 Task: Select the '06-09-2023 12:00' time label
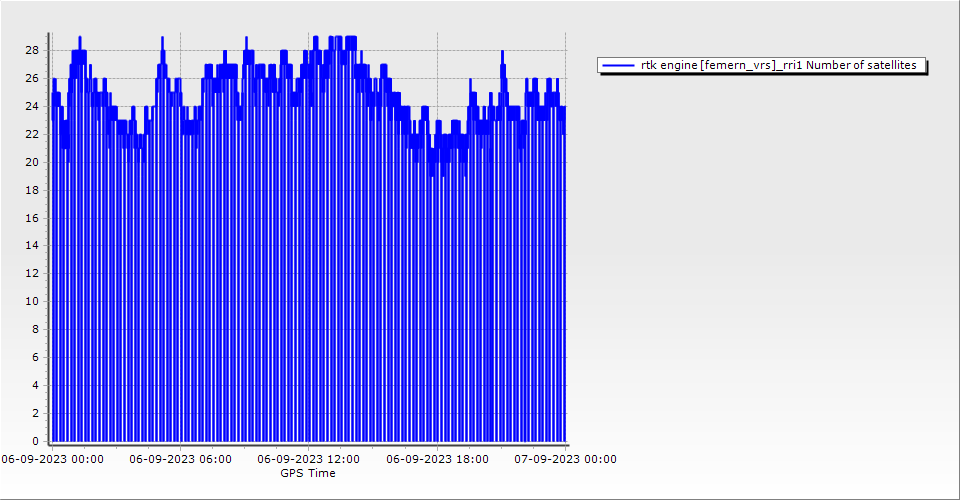309,460
